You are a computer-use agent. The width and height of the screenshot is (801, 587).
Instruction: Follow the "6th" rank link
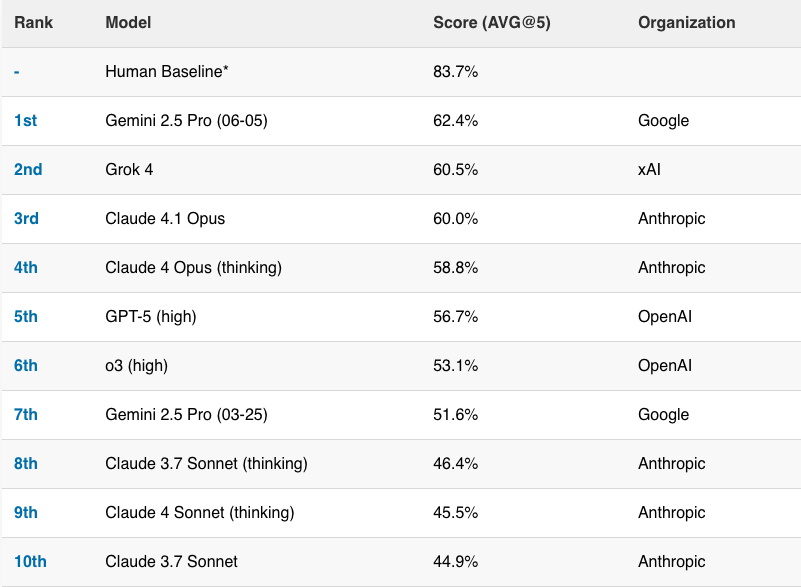coord(26,366)
